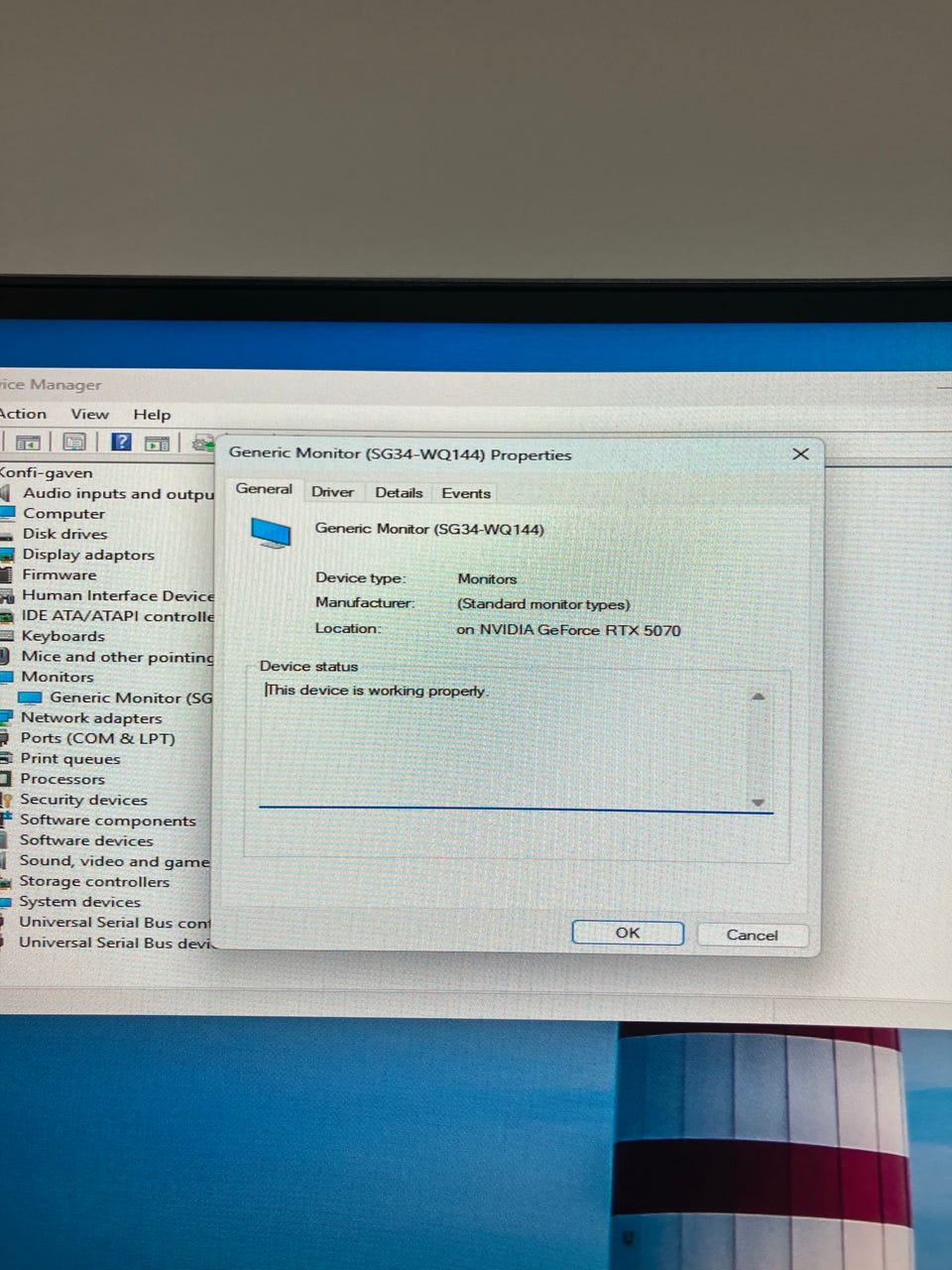Select the Display adaptors category
Image resolution: width=952 pixels, height=1270 pixels.
coord(88,555)
